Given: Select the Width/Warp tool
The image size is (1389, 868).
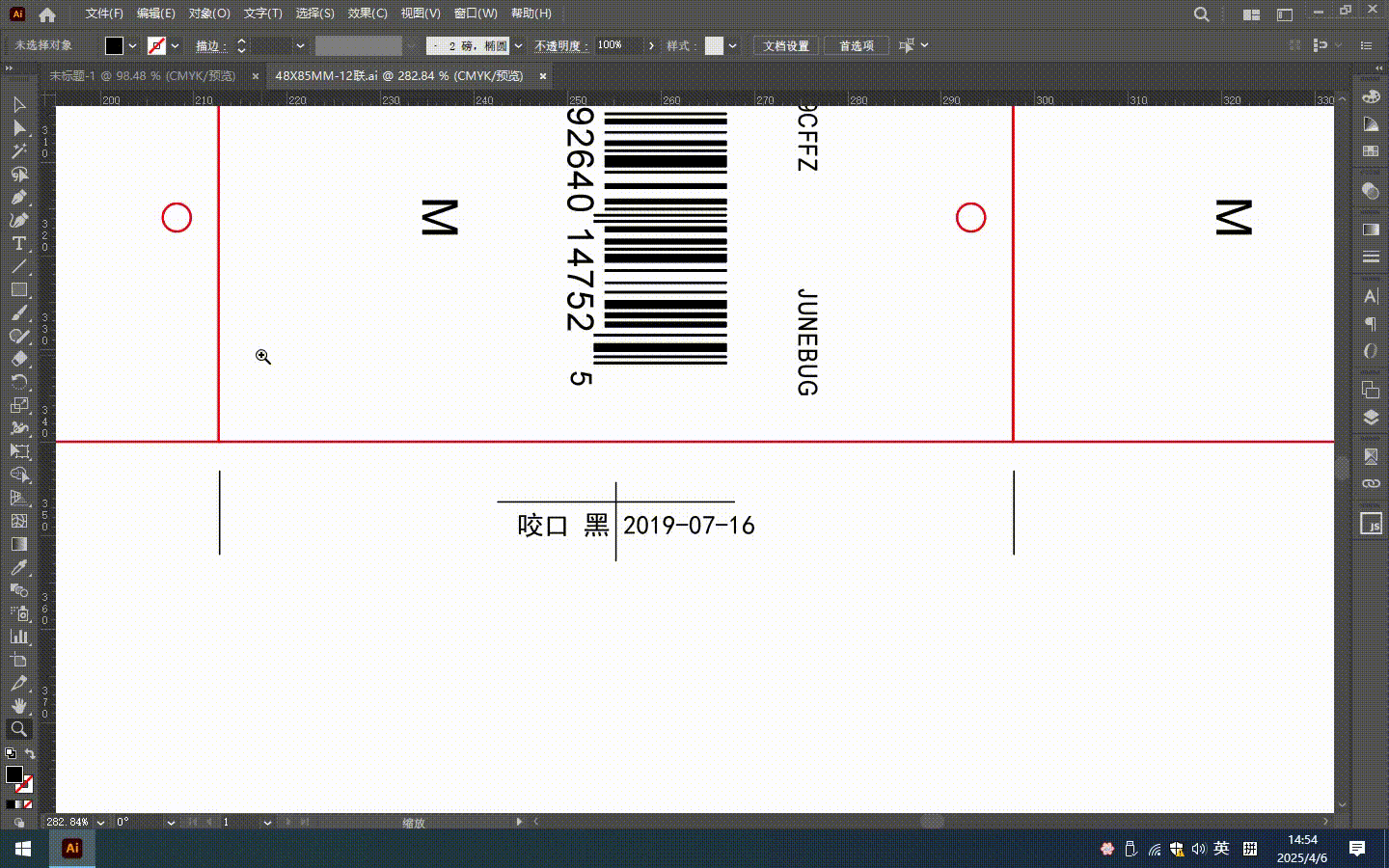Looking at the screenshot, I should (18, 428).
